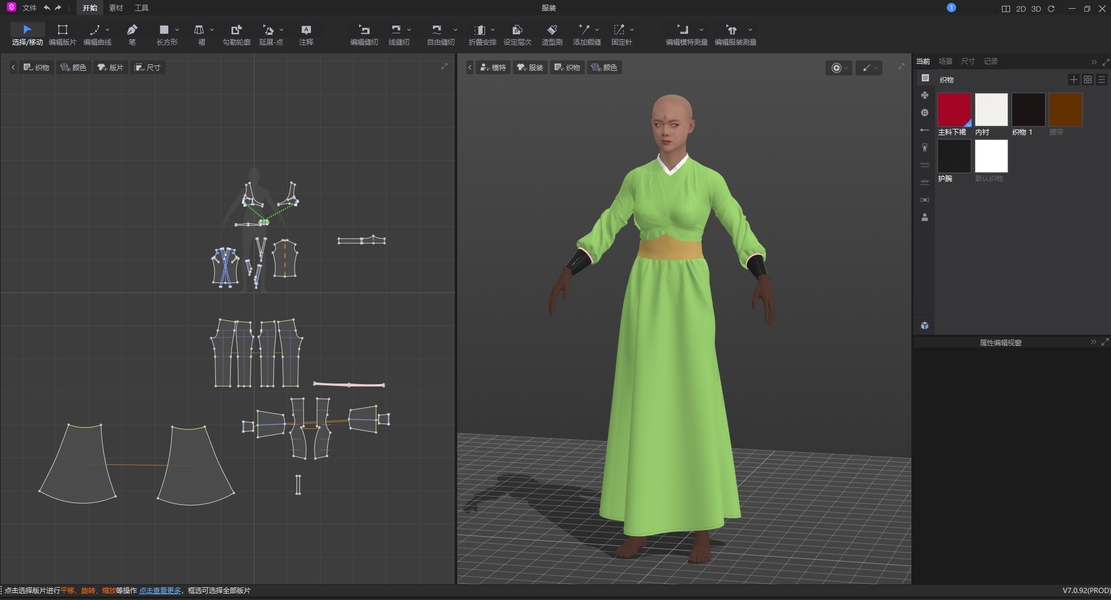Select the red 主料下裙 fabric swatch
This screenshot has height=600, width=1111.
(x=954, y=110)
